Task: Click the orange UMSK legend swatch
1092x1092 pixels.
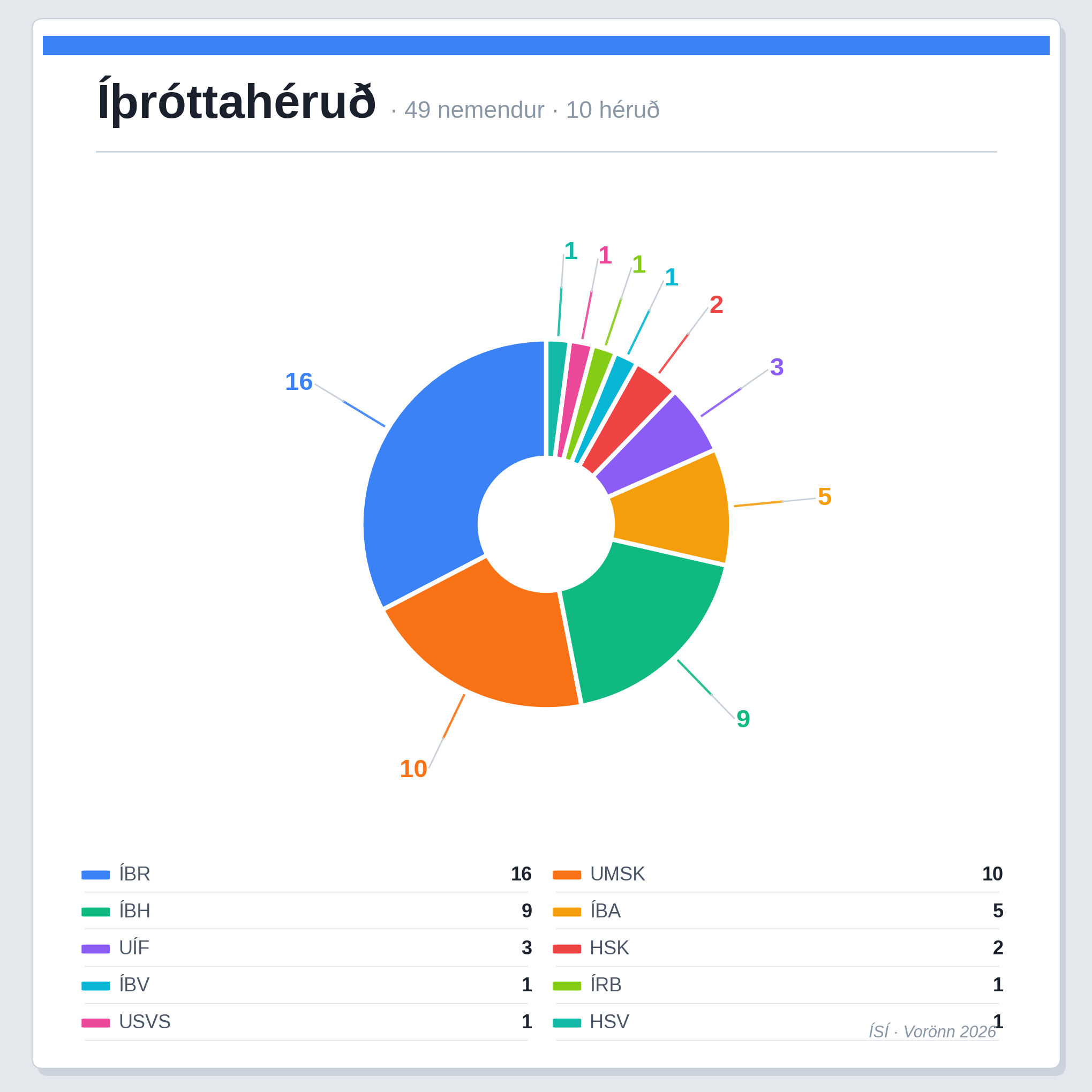Action: click(567, 875)
